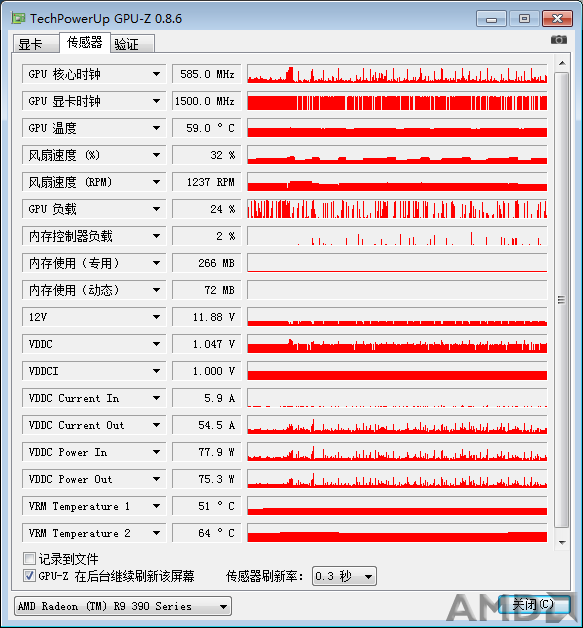Image resolution: width=583 pixels, height=628 pixels.
Task: Click the VRM Temperature 2 history graph
Action: [397, 533]
